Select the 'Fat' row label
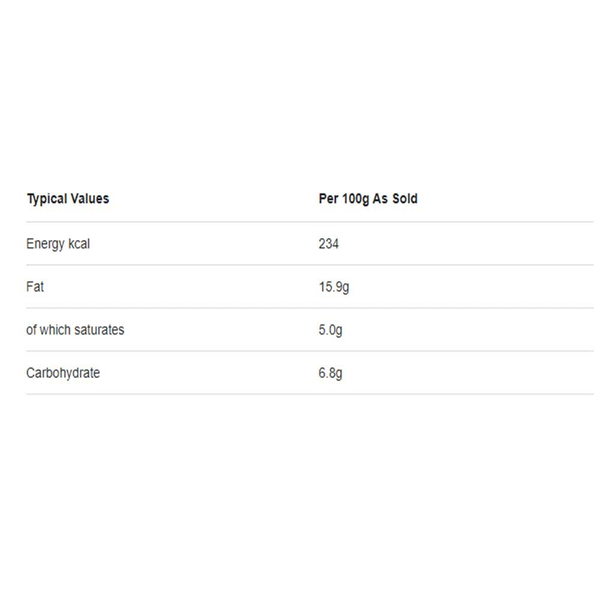This screenshot has height=600, width=600. tap(35, 287)
